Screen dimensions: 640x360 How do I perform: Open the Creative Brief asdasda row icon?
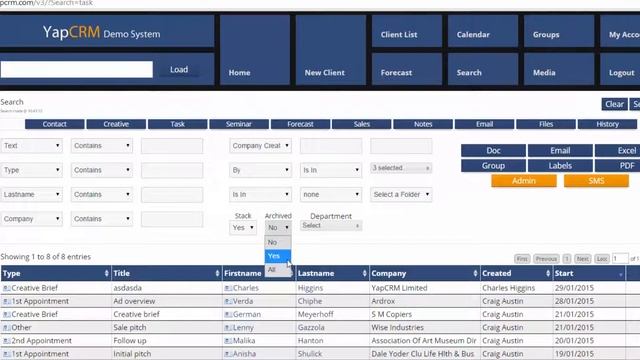pos(7,288)
